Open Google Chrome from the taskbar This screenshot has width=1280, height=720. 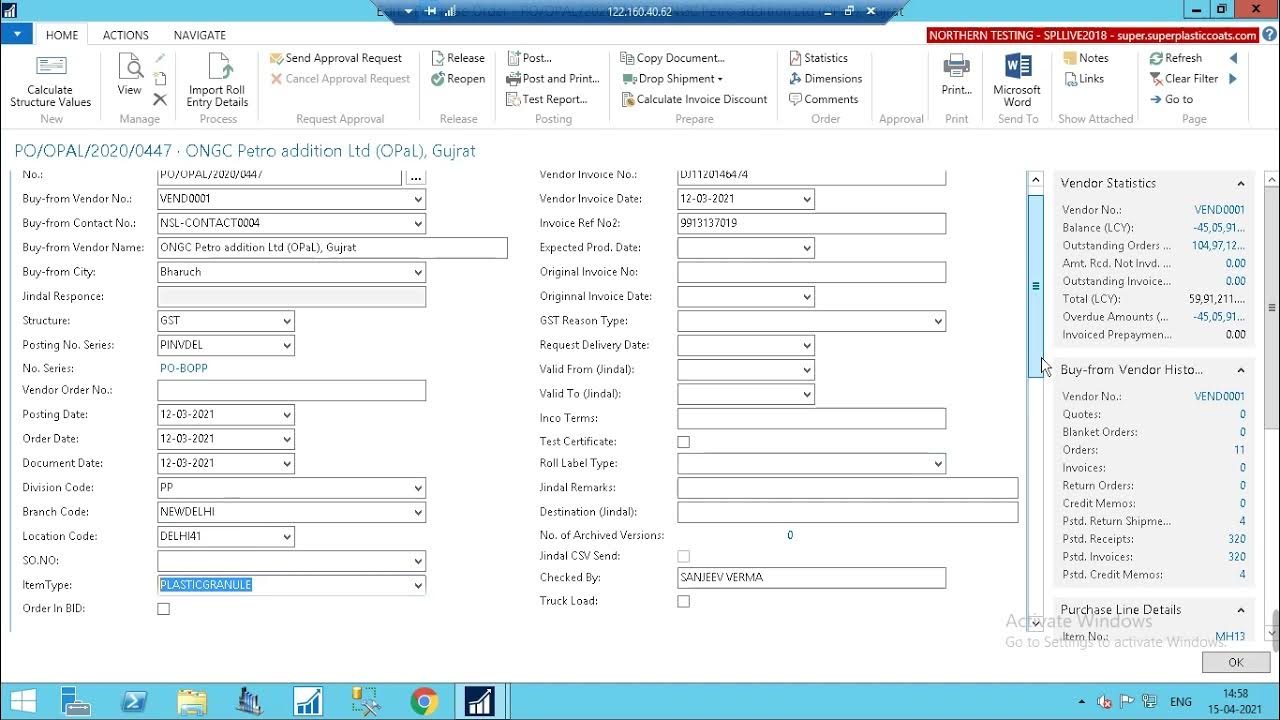click(424, 702)
